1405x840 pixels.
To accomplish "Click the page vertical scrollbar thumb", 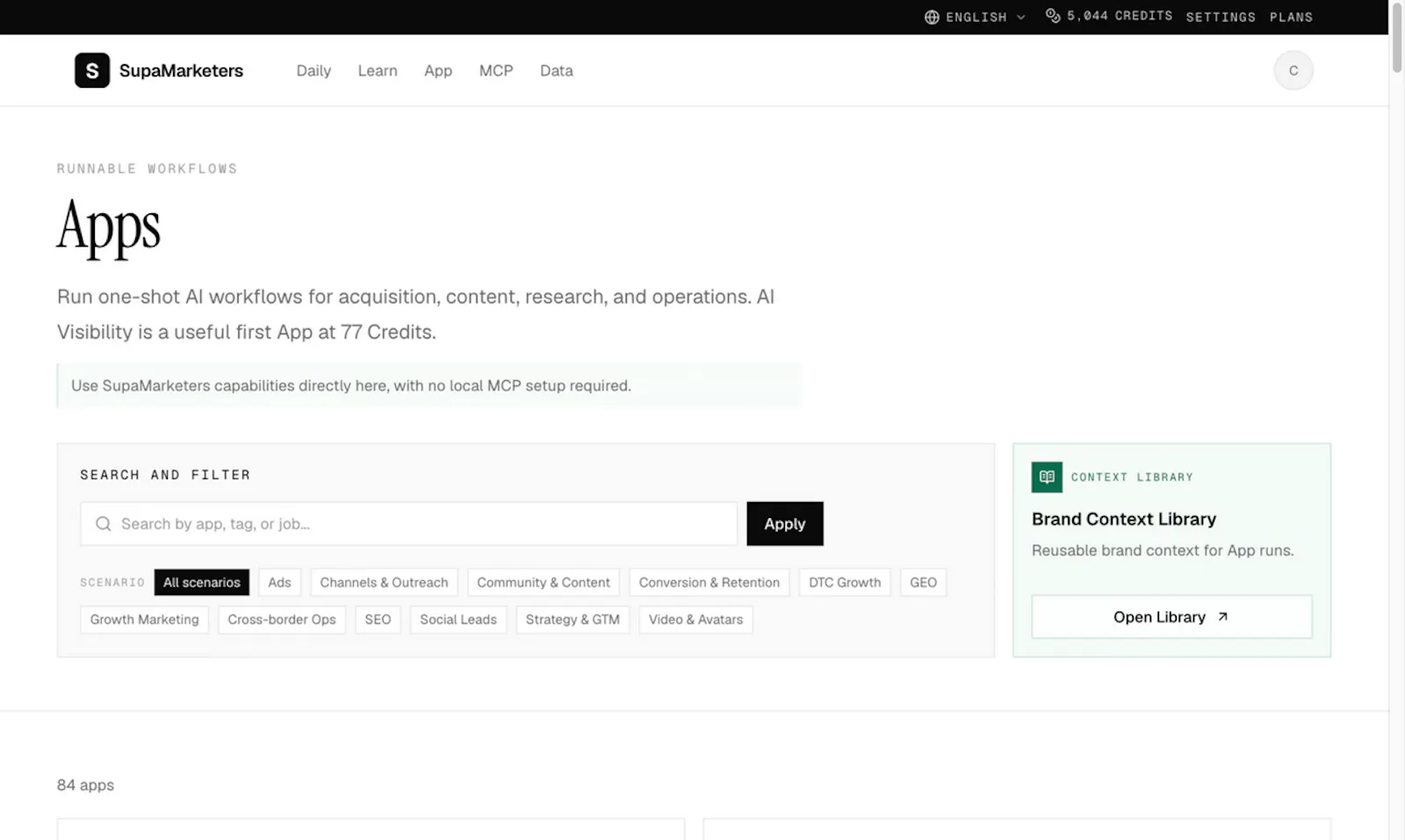I will (x=1397, y=37).
